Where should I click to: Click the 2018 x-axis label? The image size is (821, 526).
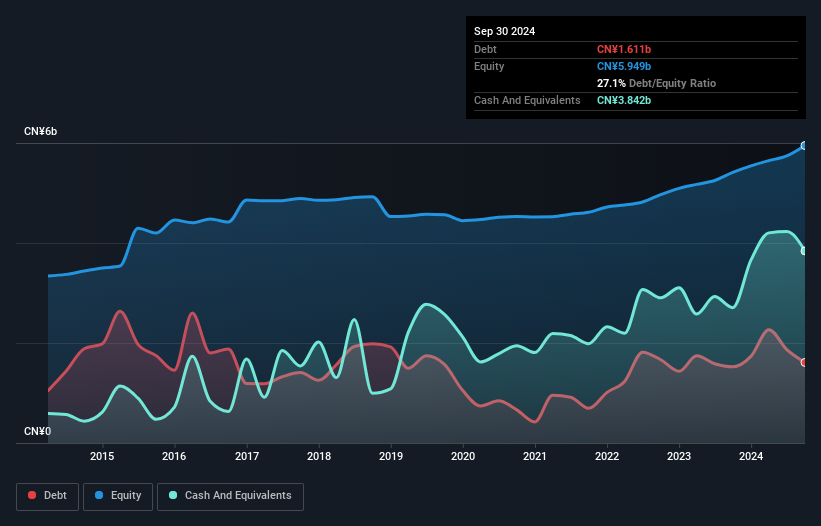point(319,456)
